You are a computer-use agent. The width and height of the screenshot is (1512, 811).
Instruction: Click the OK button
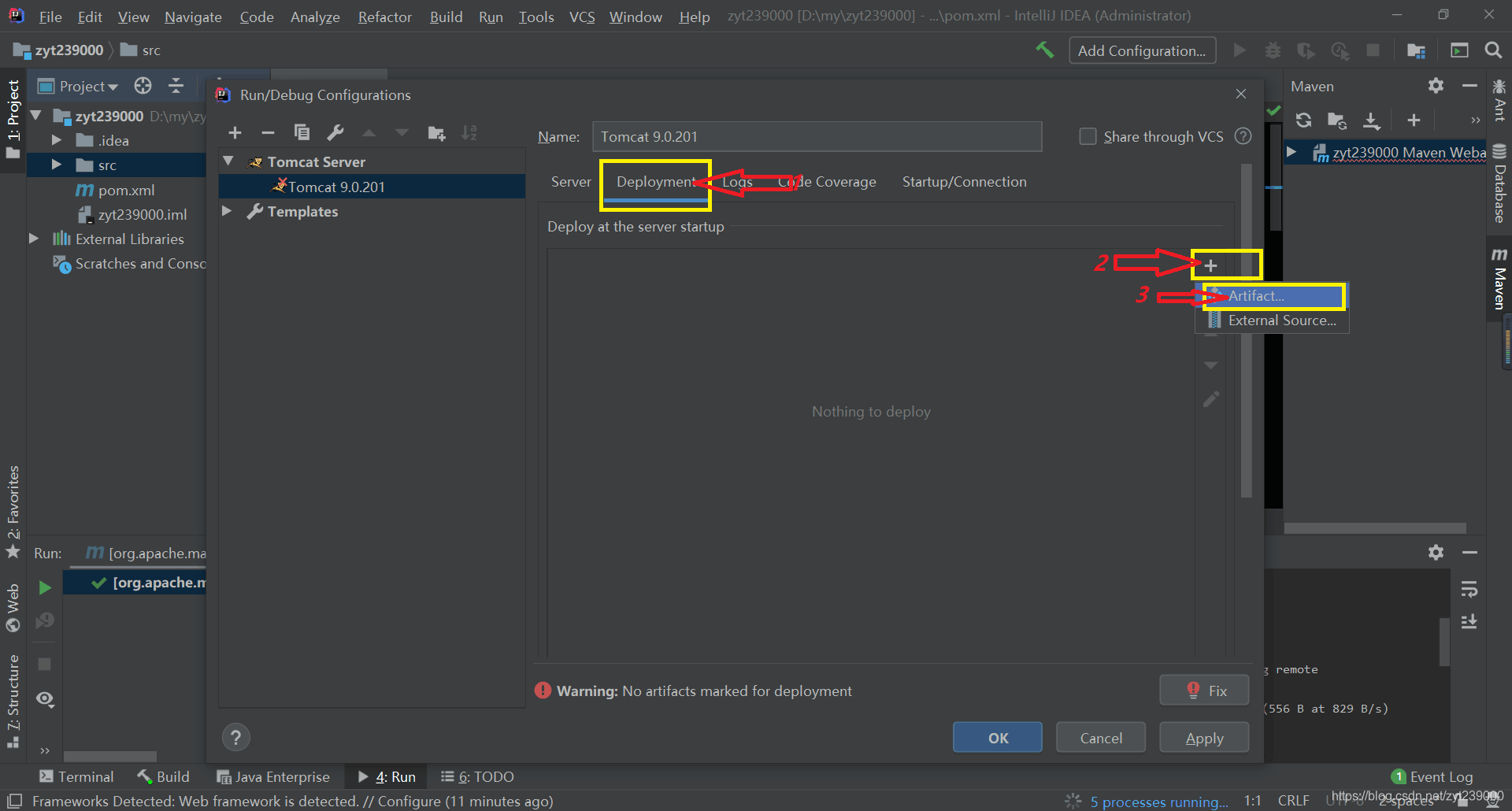(997, 738)
